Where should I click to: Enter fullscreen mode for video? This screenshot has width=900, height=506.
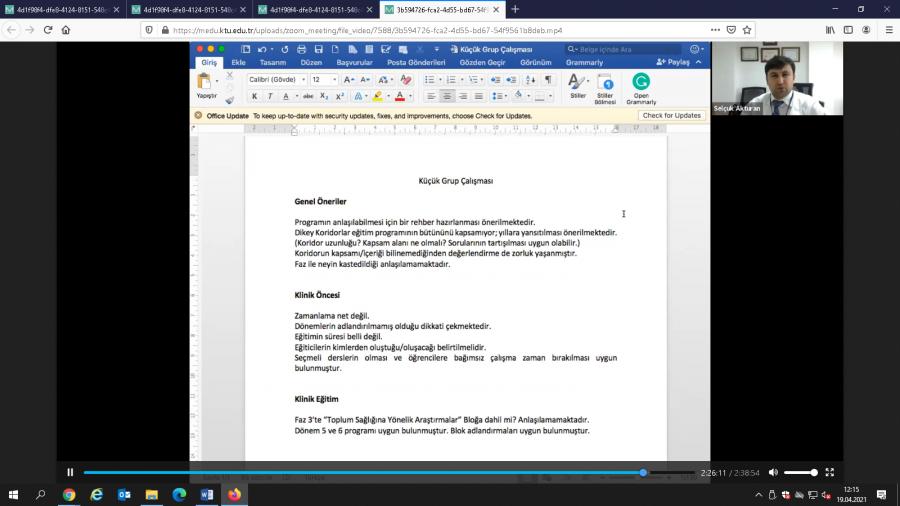click(x=829, y=472)
